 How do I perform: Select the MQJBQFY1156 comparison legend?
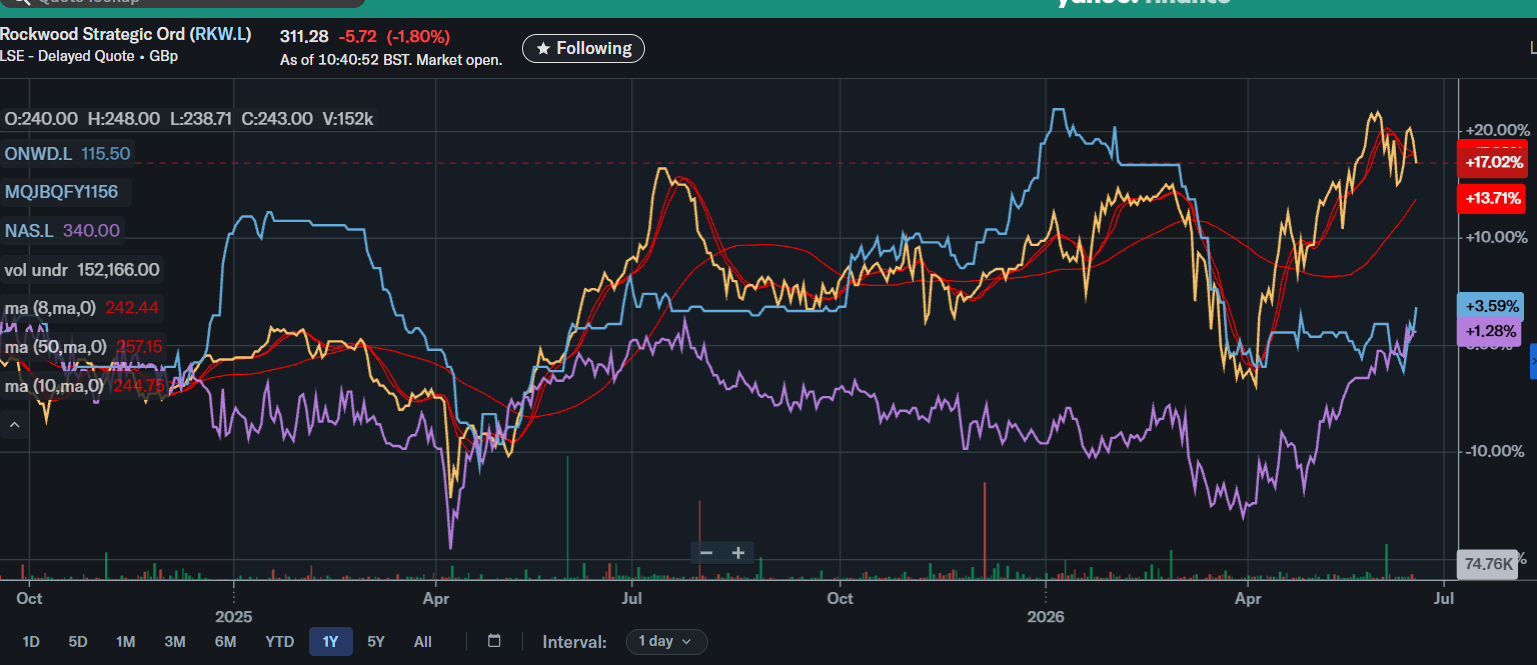pyautogui.click(x=67, y=192)
